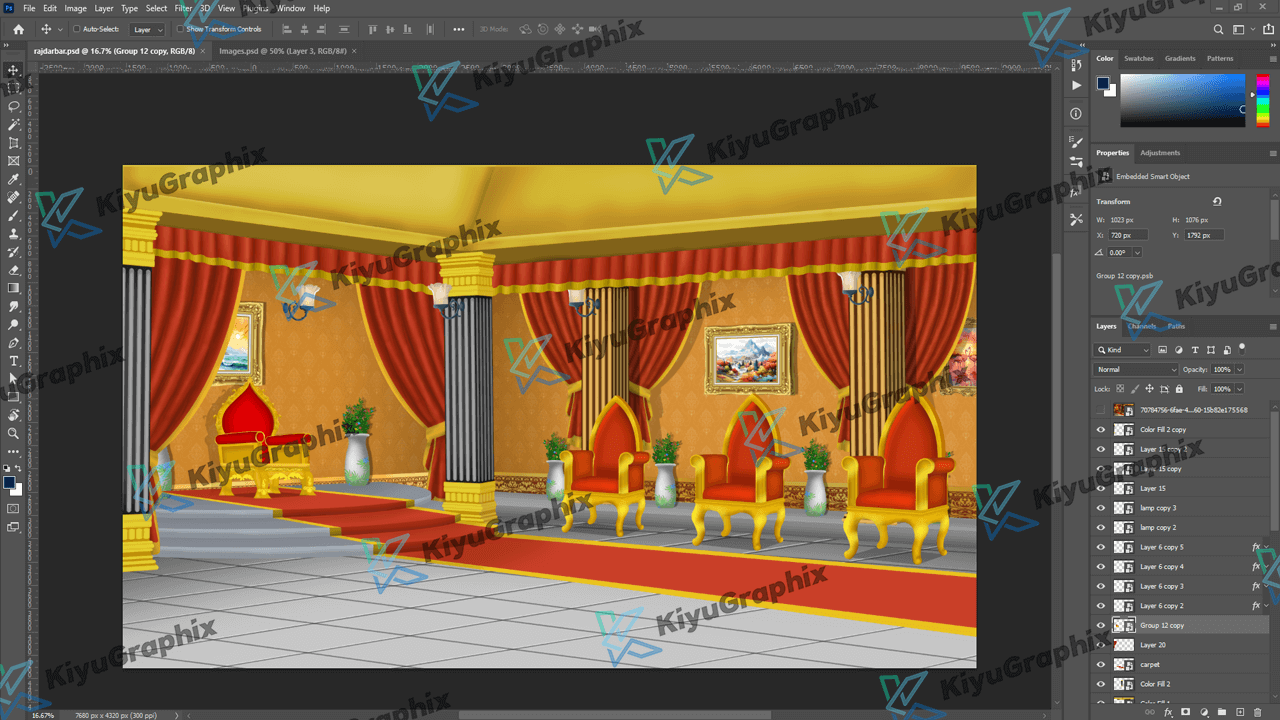The height and width of the screenshot is (720, 1280).
Task: Check Show Transform Controls
Action: 181,29
